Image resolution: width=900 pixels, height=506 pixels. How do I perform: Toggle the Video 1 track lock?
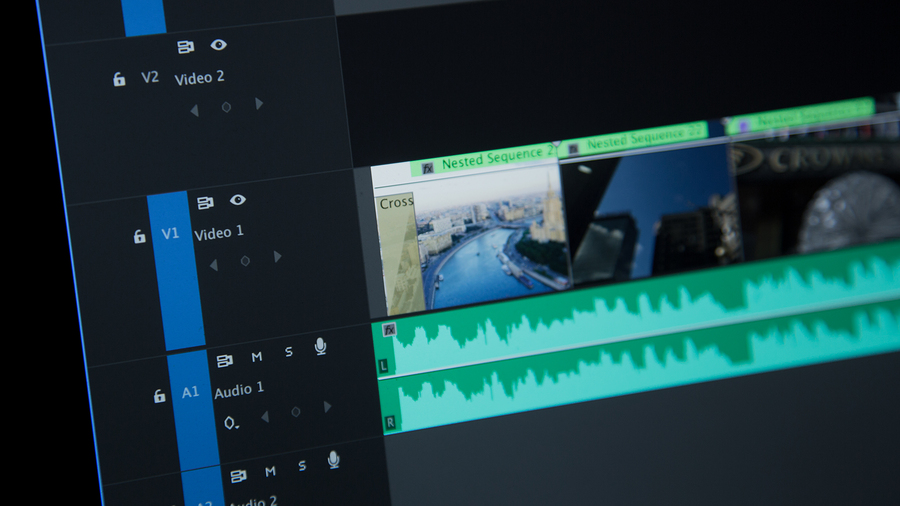(139, 236)
